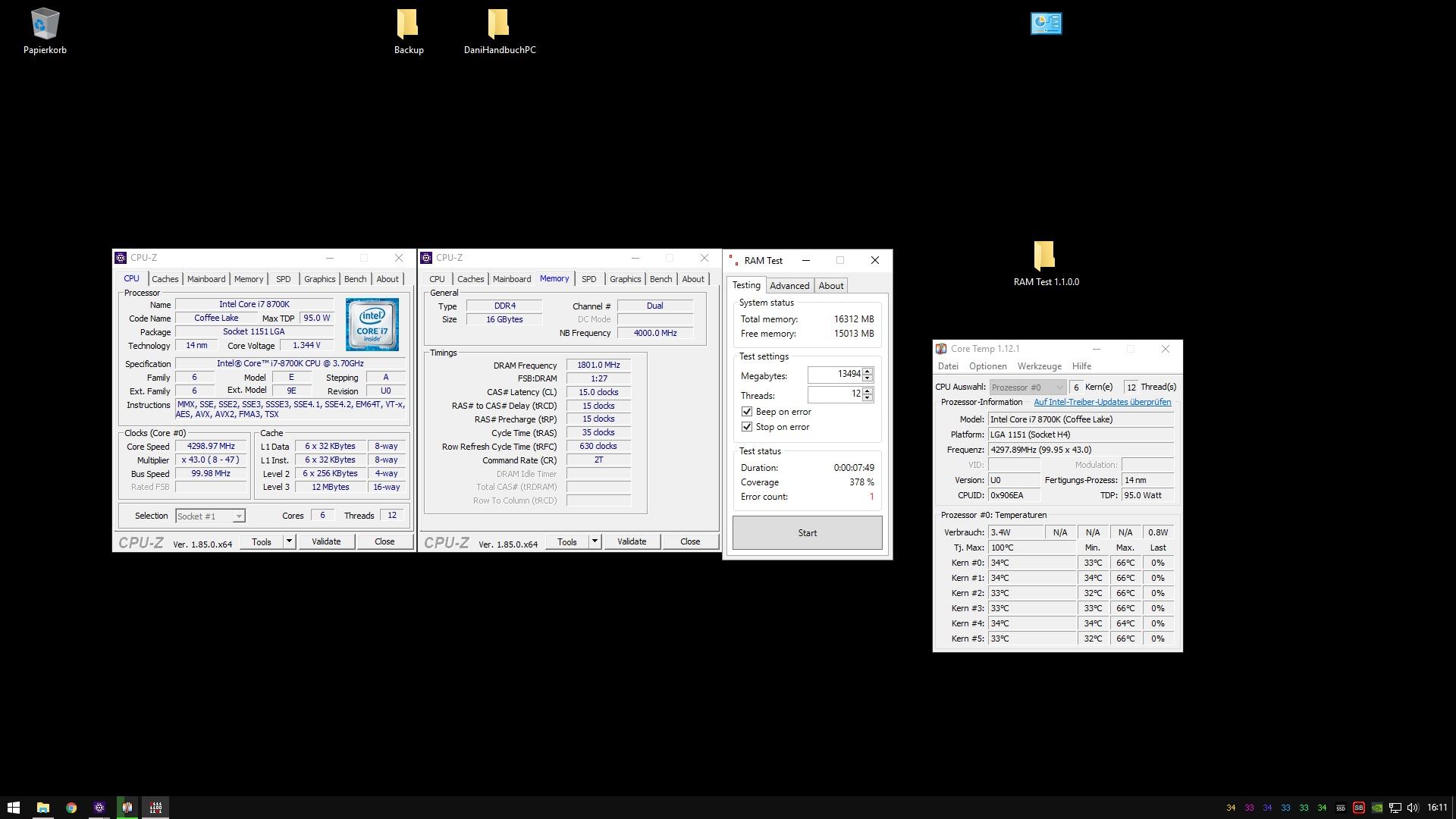
Task: Decrease the Megabytes value with down arrow
Action: pyautogui.click(x=868, y=378)
